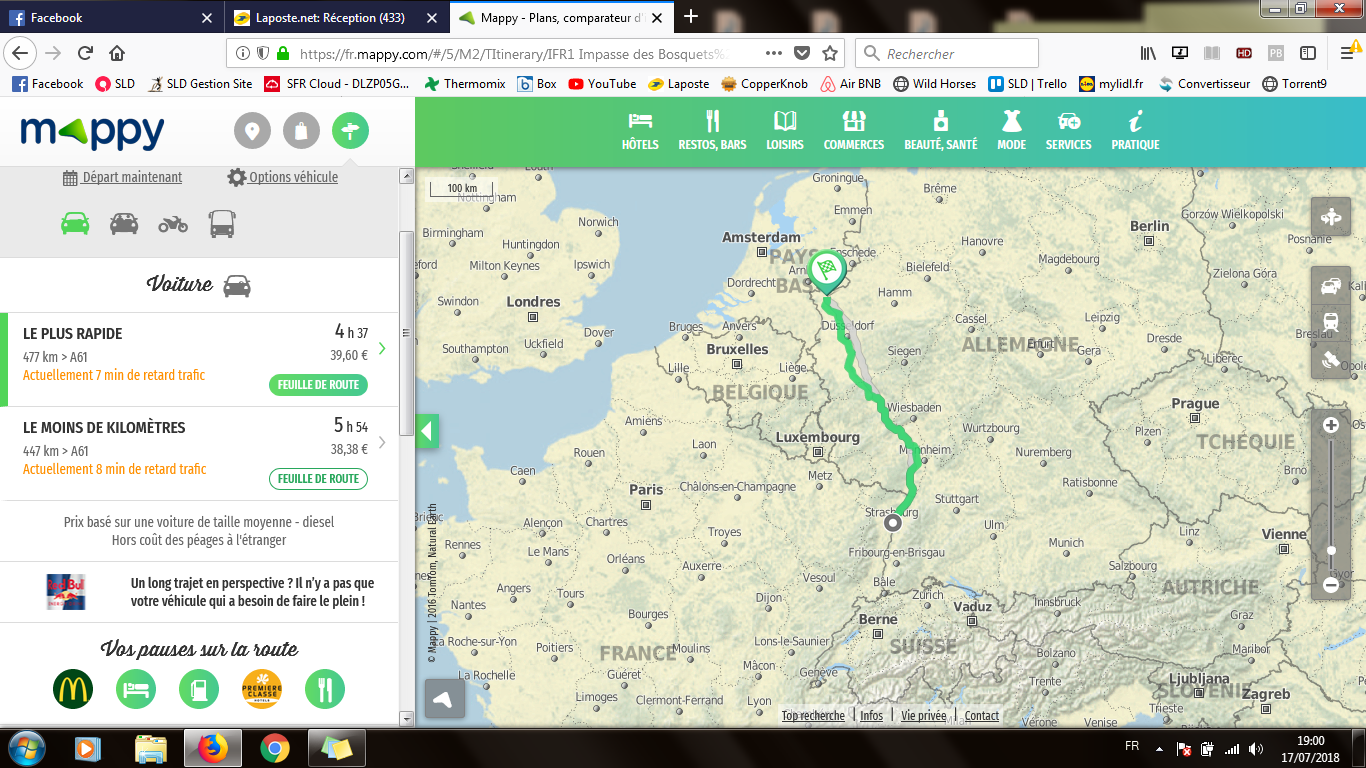The height and width of the screenshot is (768, 1366).
Task: Switch to the Facebook browser tab
Action: pos(112,17)
